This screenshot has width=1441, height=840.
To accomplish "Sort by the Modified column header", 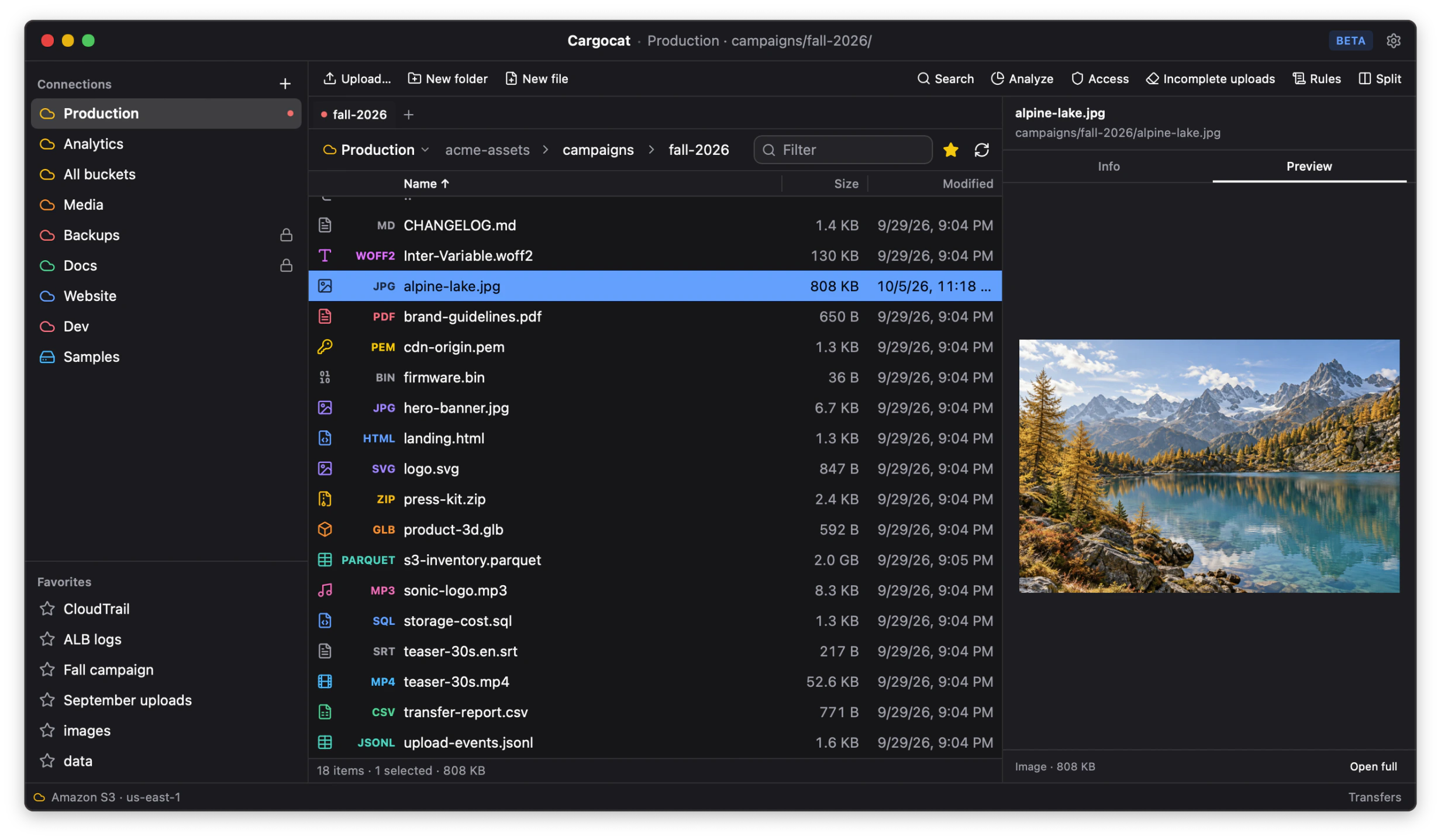I will tap(967, 184).
